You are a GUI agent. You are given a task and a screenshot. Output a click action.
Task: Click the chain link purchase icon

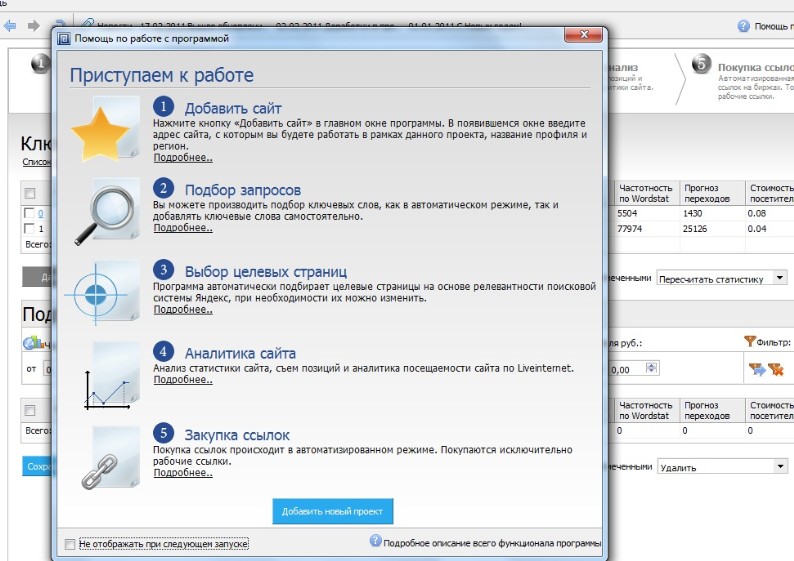pos(99,472)
